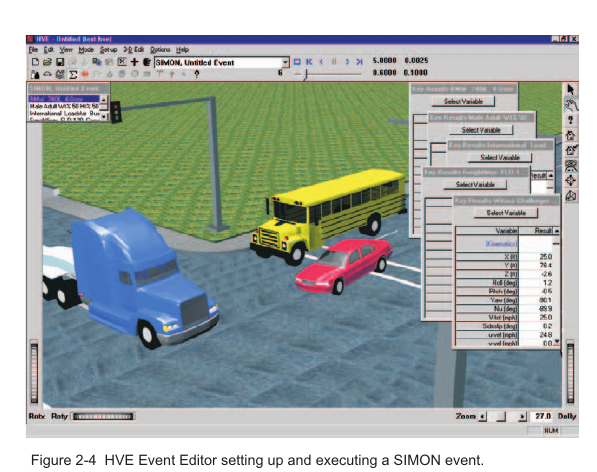This screenshot has height=472, width=597.
Task: Click the Save floppy disk icon
Action: tap(60, 62)
